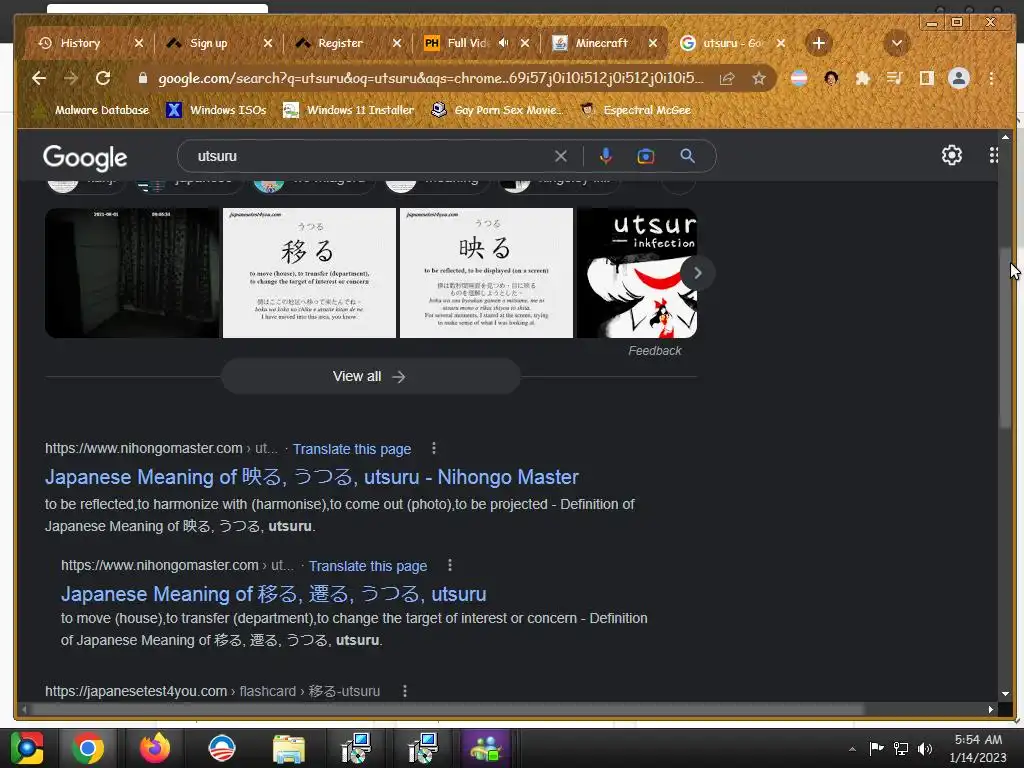This screenshot has width=1024, height=768.
Task: Open the network icon in system tray
Action: (901, 749)
